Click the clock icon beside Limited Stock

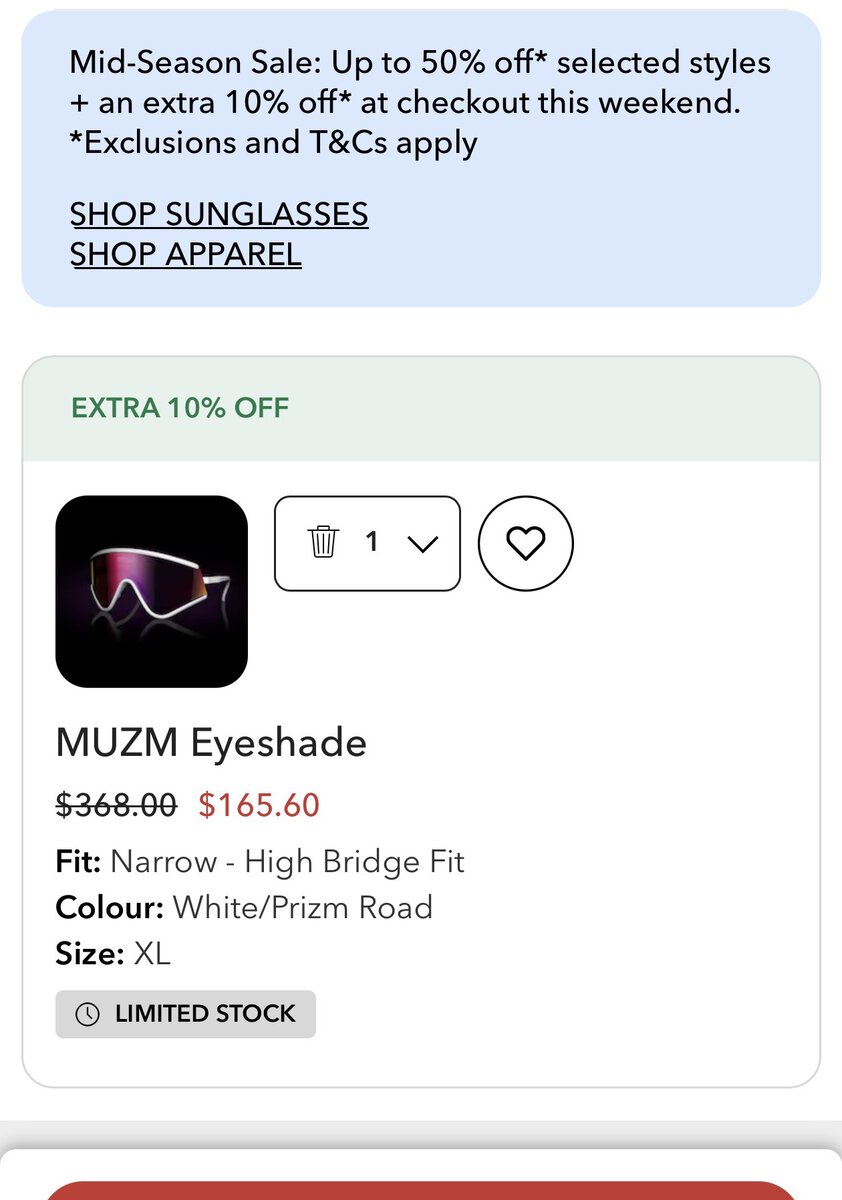click(x=88, y=1014)
